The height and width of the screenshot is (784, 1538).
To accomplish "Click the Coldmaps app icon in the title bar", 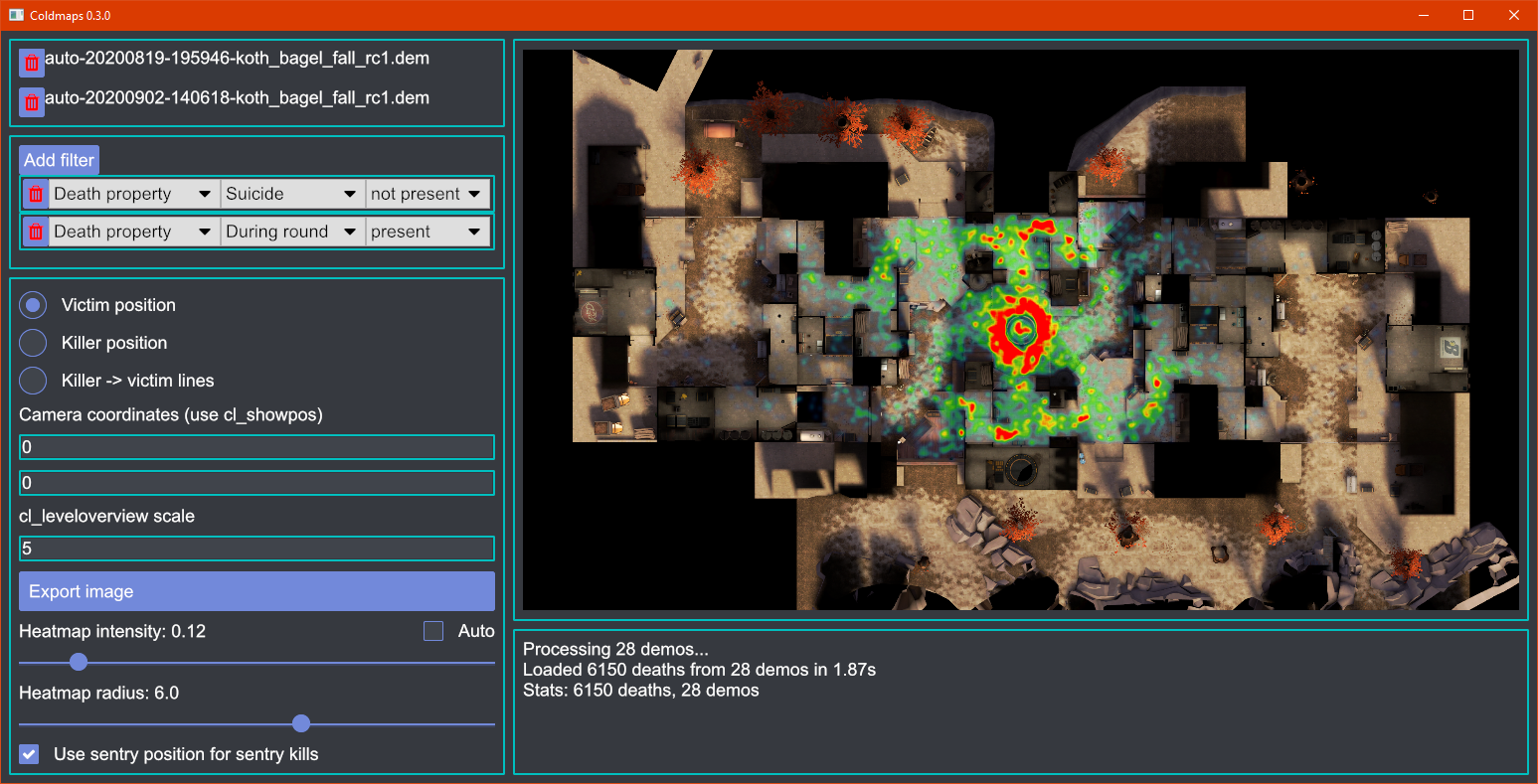I will (16, 15).
